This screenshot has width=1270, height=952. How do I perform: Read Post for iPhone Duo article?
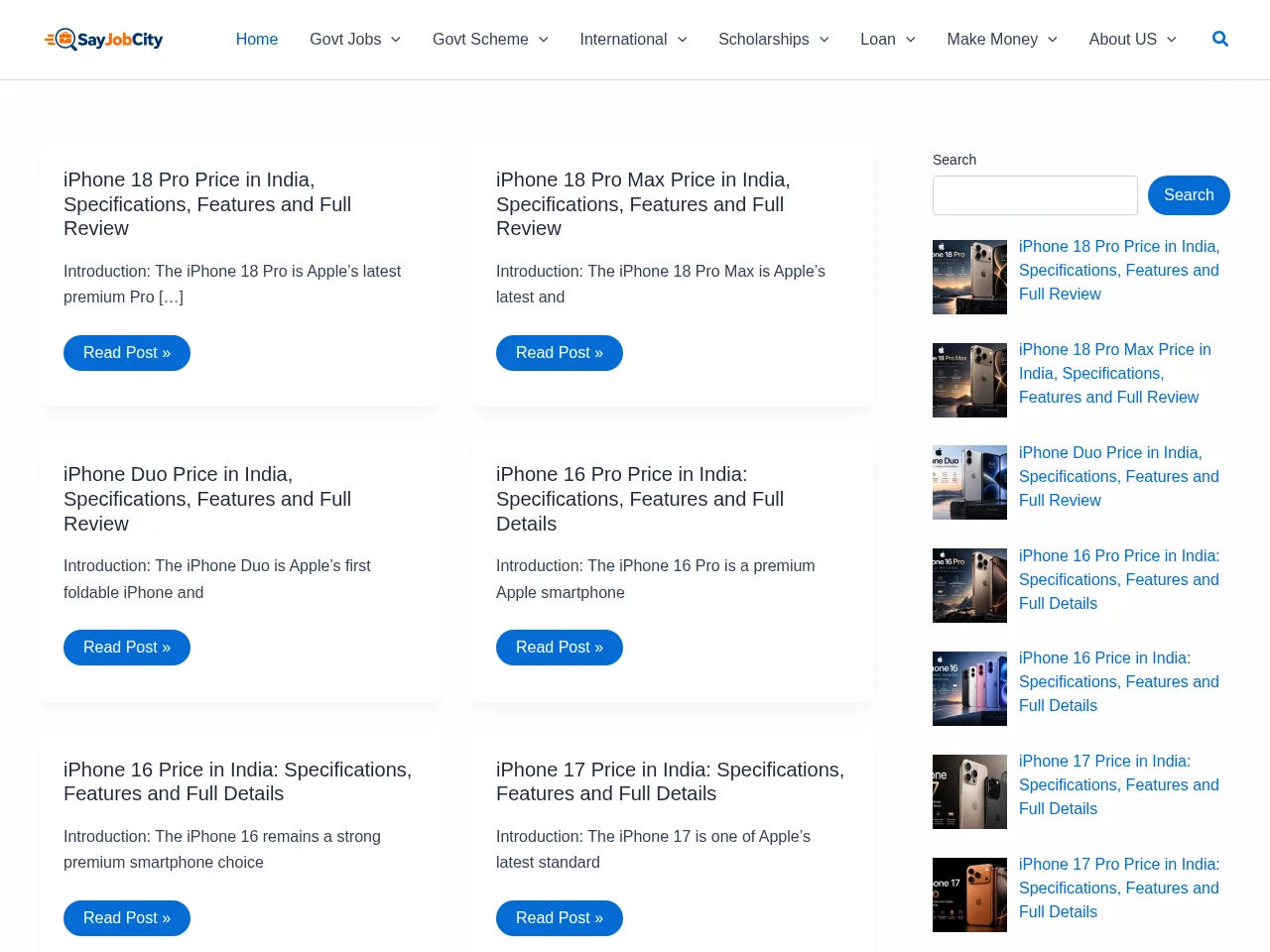point(127,648)
